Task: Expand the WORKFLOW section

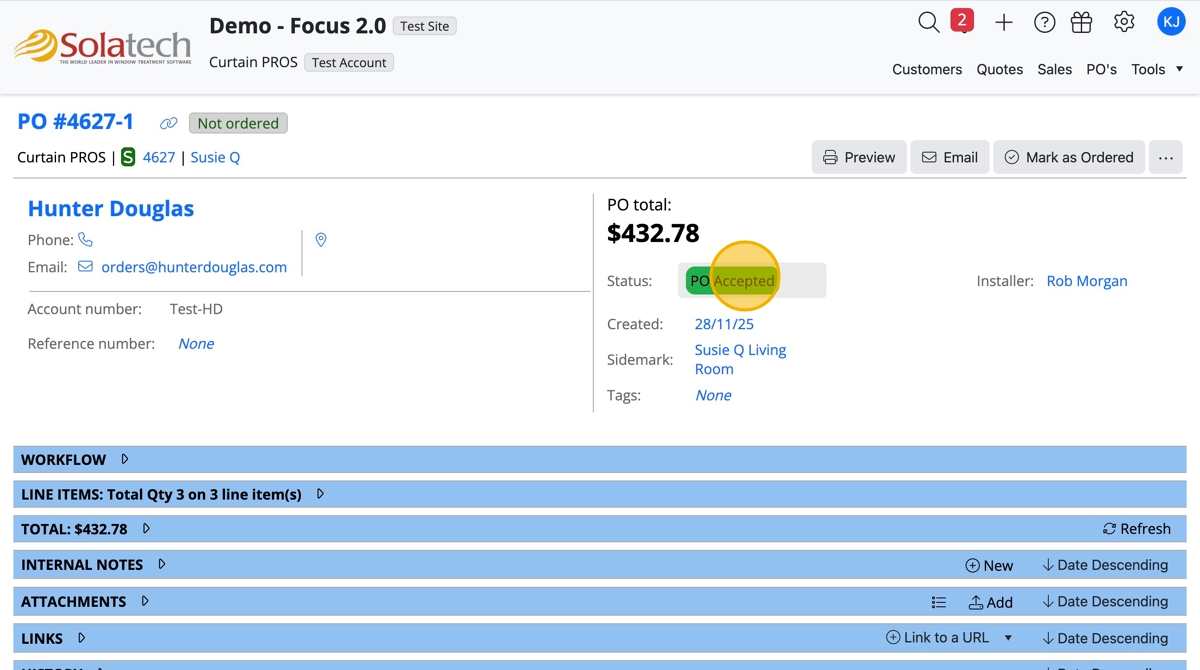Action: [x=125, y=460]
